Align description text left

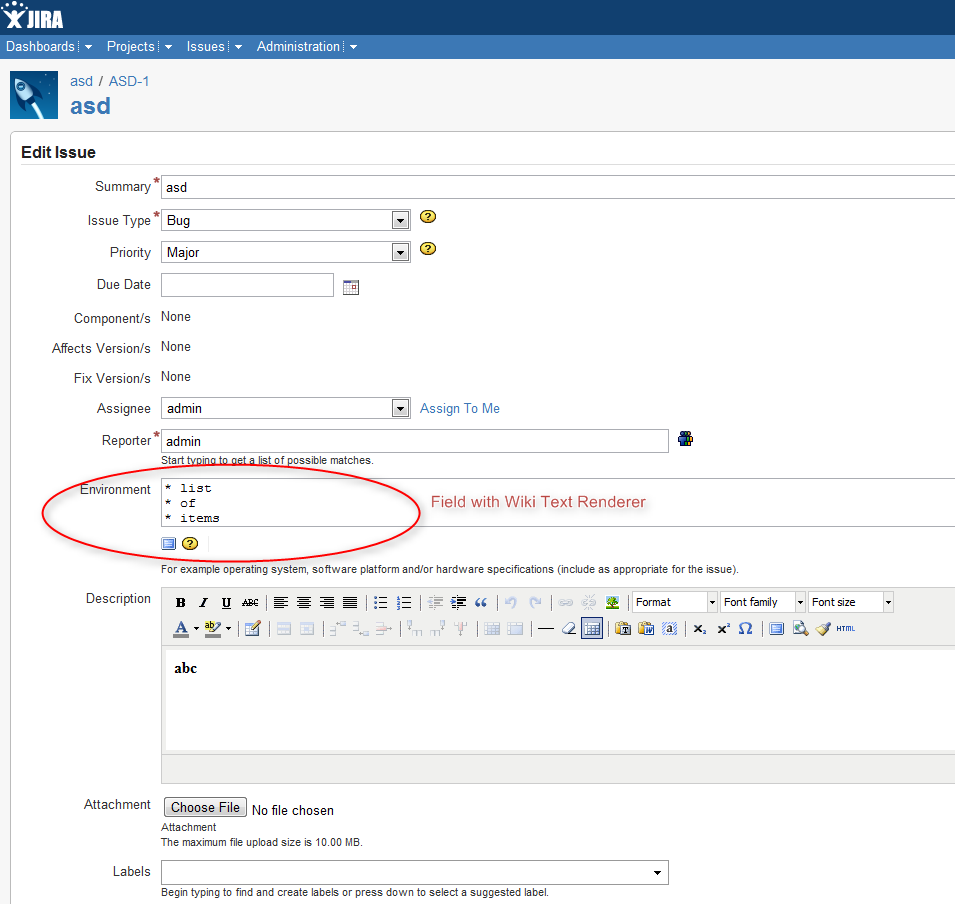[281, 602]
